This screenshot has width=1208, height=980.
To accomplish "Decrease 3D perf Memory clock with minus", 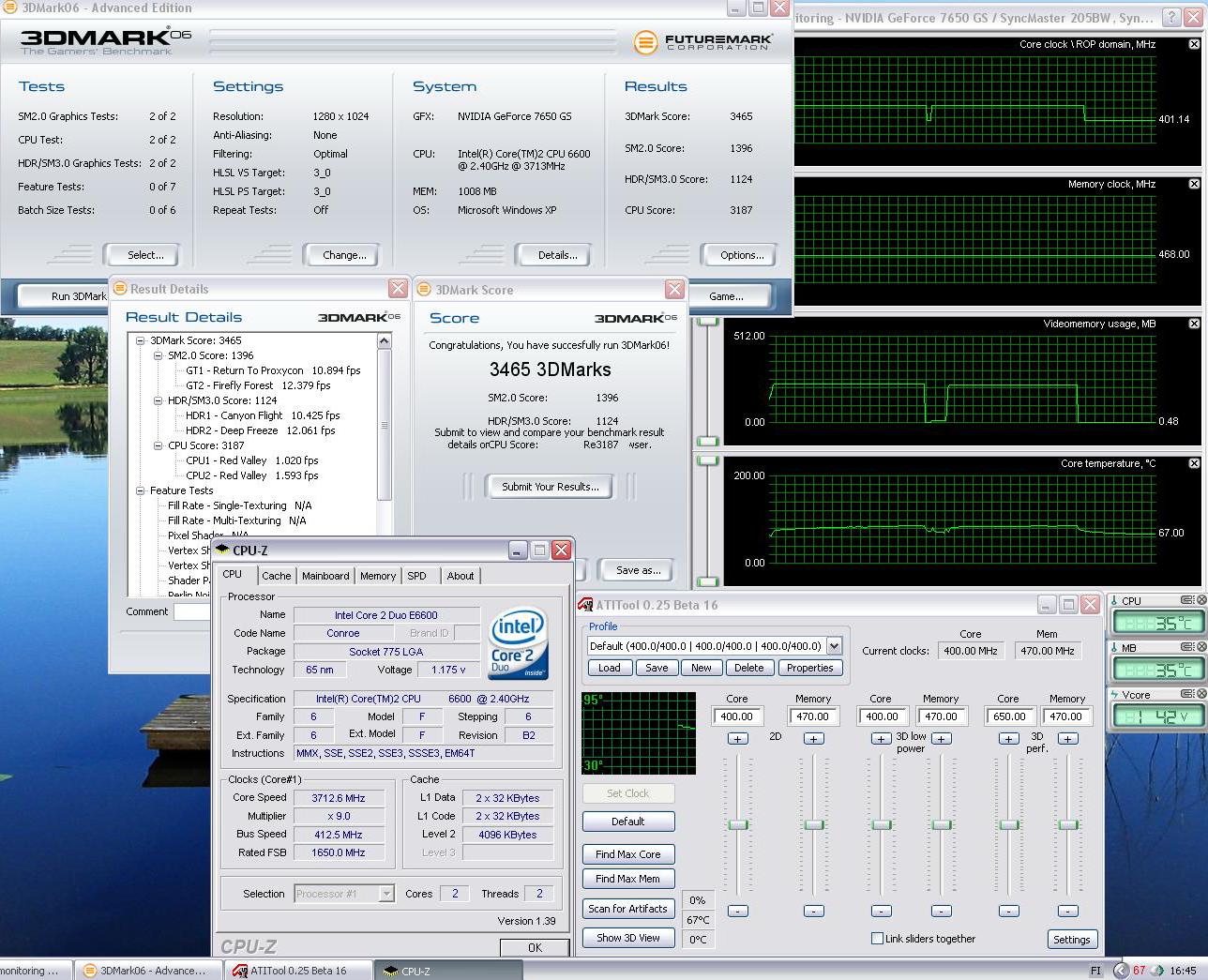I will point(1067,911).
